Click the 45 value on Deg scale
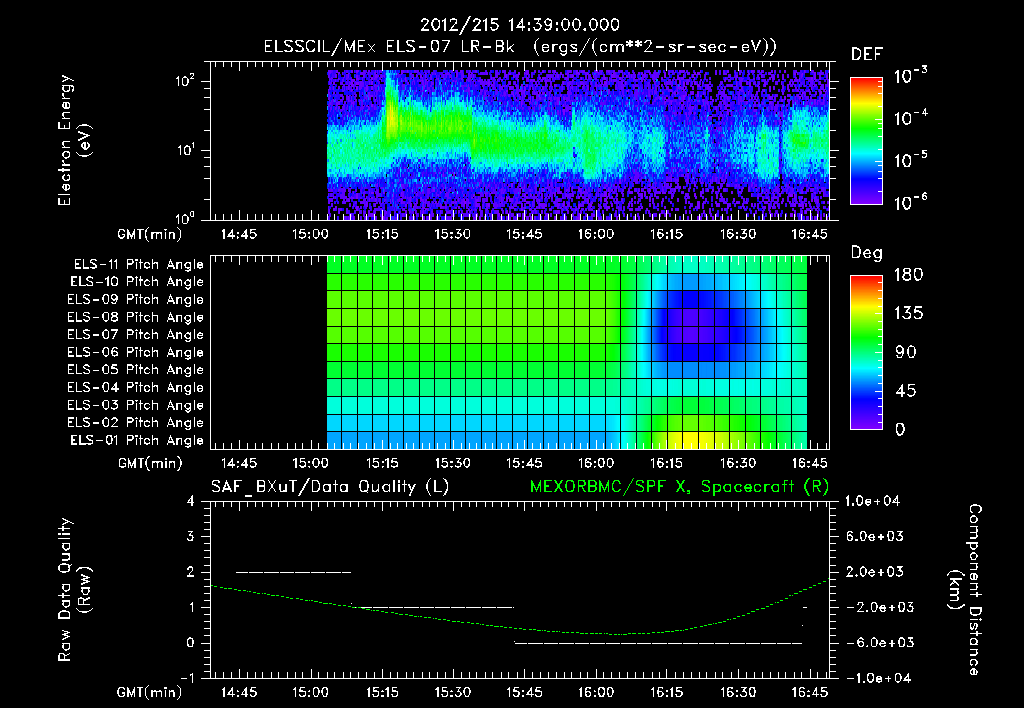The height and width of the screenshot is (708, 1024). tap(906, 391)
